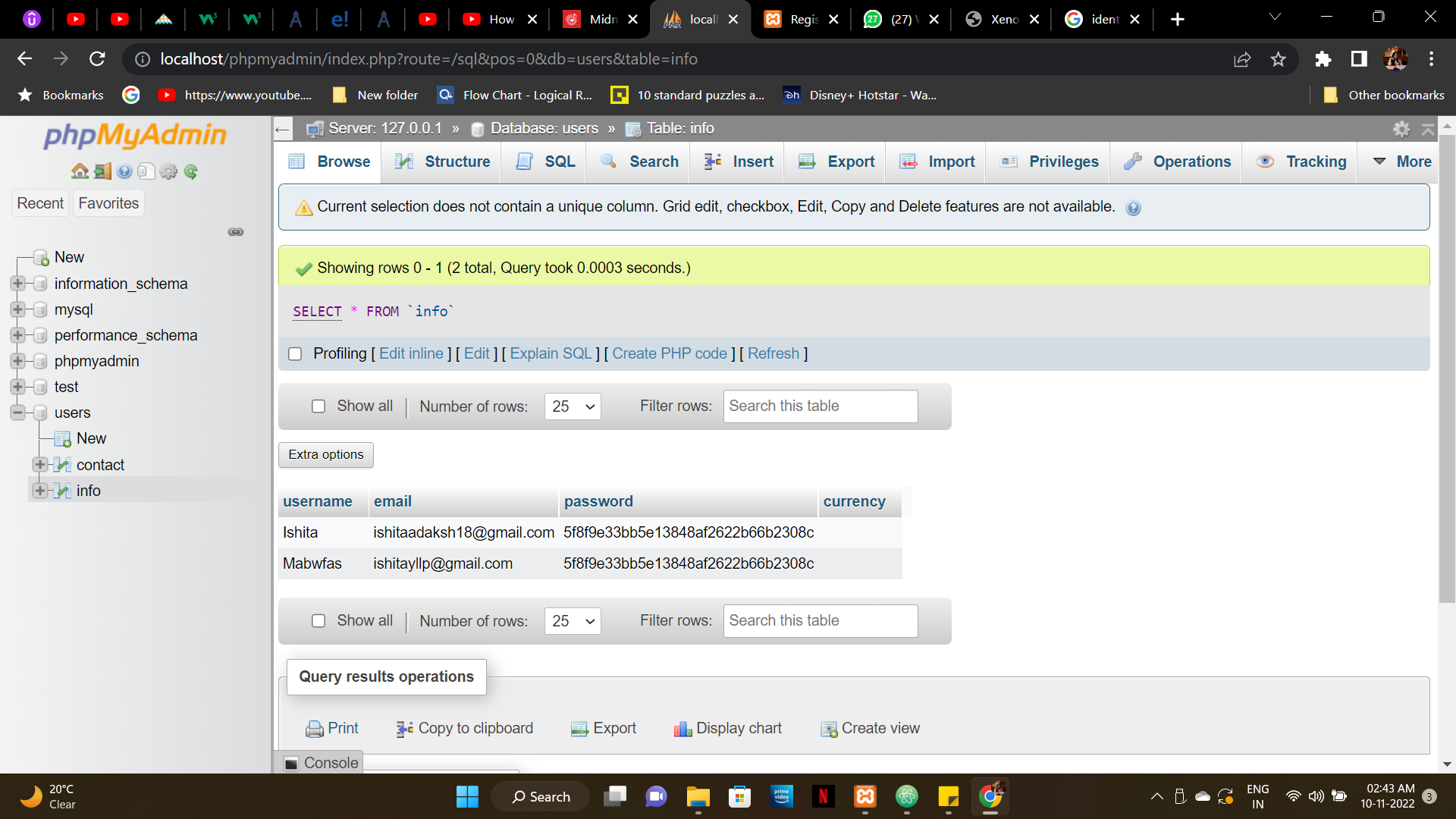Expand the information_schema database node
The width and height of the screenshot is (1456, 819).
pos(17,284)
